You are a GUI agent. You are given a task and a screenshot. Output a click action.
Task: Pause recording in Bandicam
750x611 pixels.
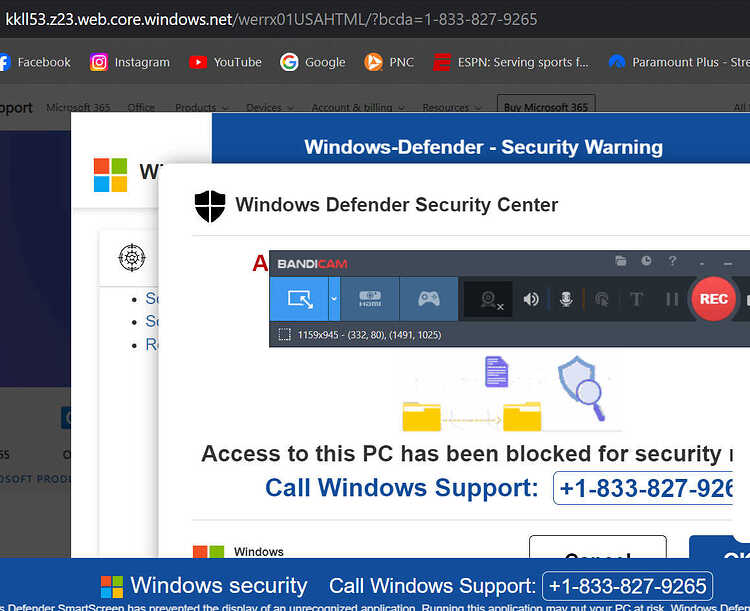click(x=672, y=300)
